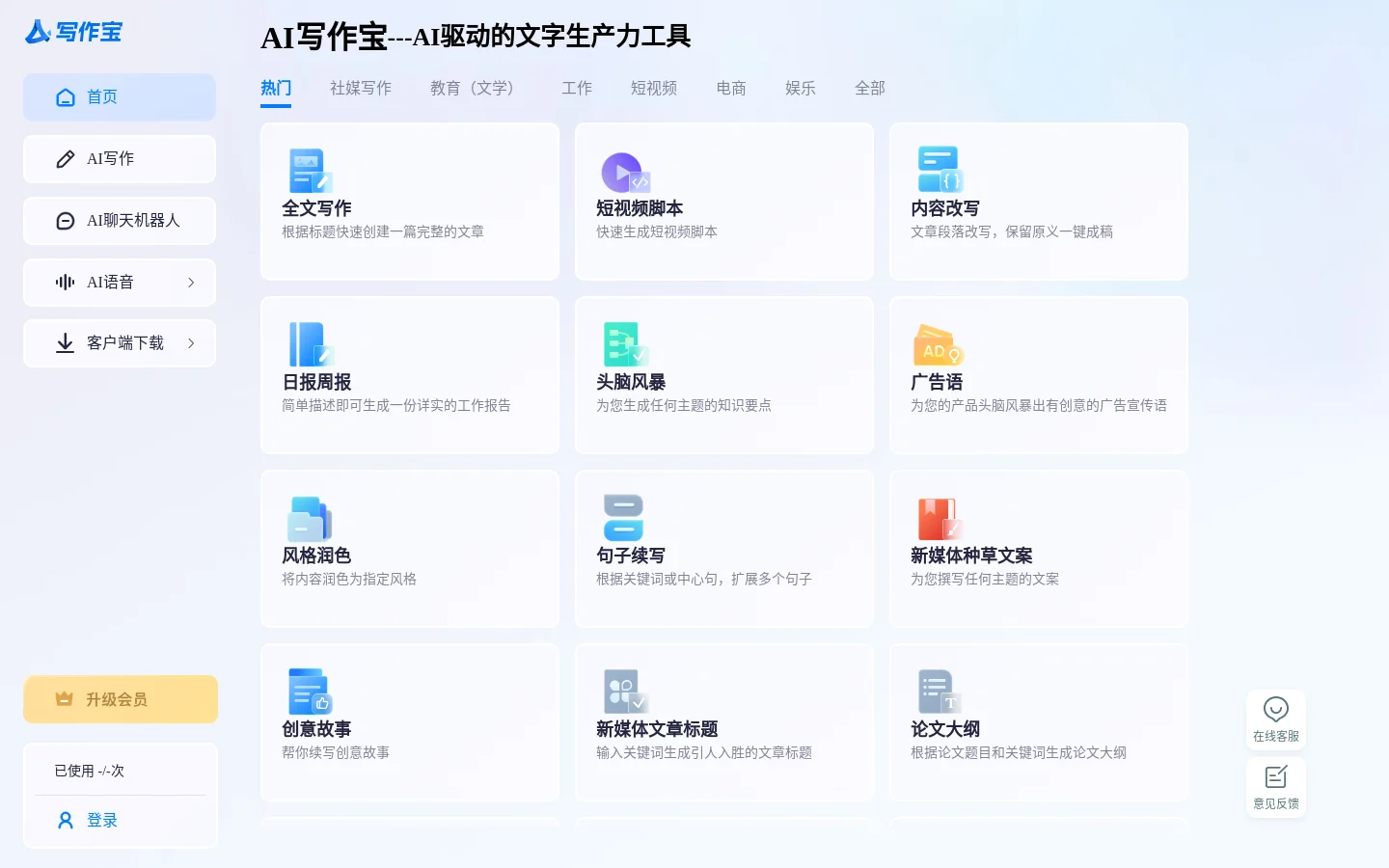The height and width of the screenshot is (868, 1389).
Task: Switch to the 工作 tab
Action: coord(577,88)
